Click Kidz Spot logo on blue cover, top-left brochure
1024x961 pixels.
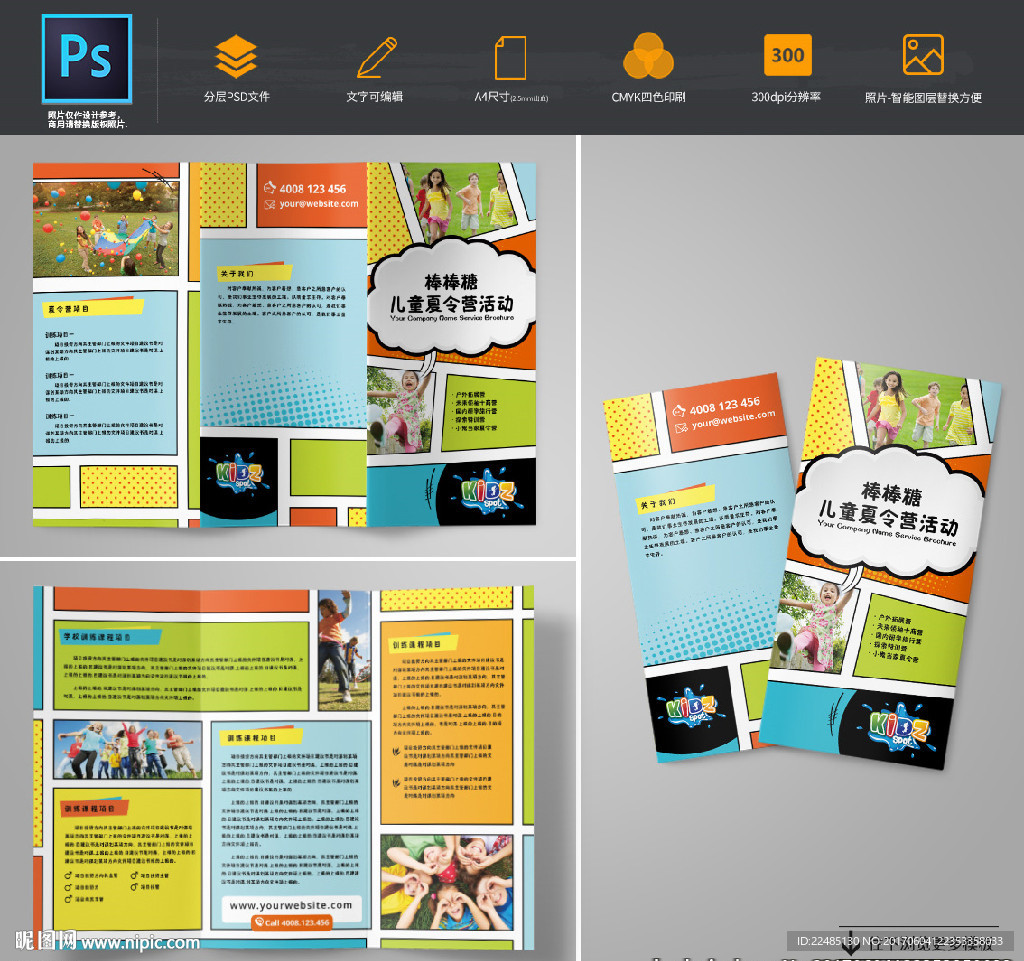(487, 492)
